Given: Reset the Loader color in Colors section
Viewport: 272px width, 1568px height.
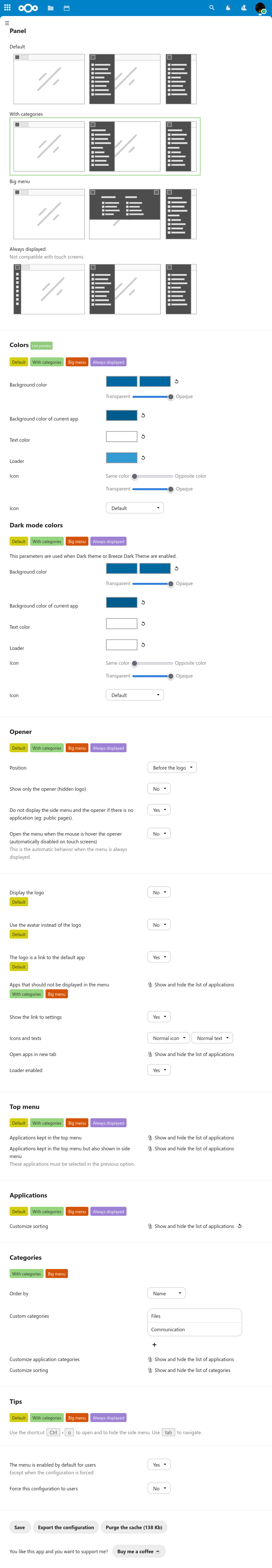Looking at the screenshot, I should 143,458.
